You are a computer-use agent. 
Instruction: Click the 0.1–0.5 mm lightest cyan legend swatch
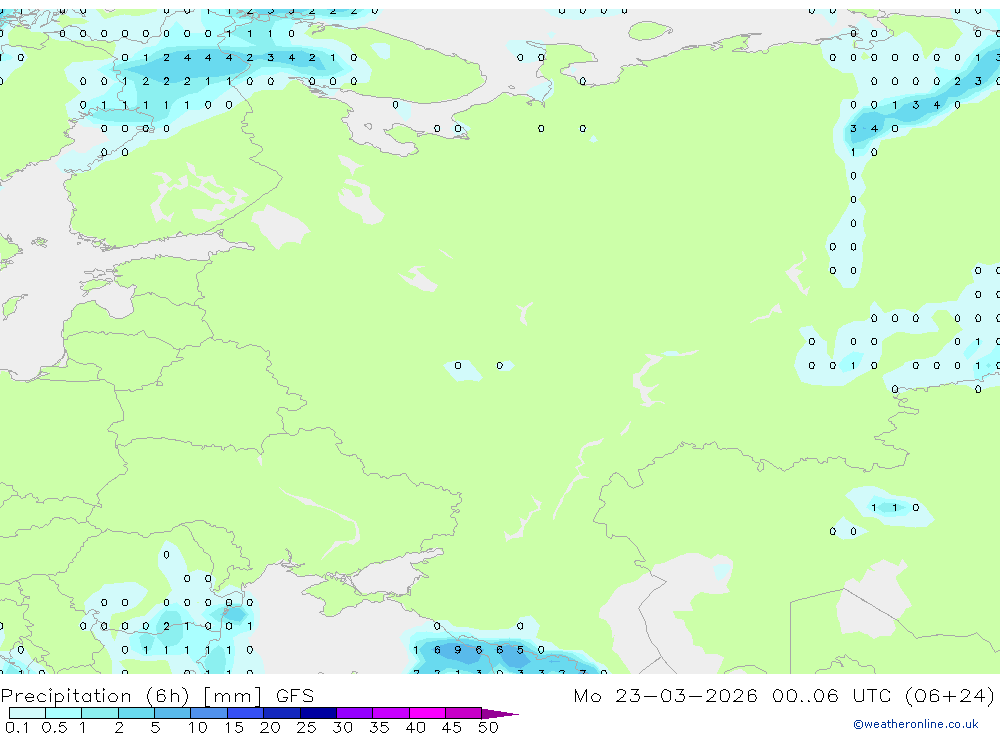[x=27, y=713]
